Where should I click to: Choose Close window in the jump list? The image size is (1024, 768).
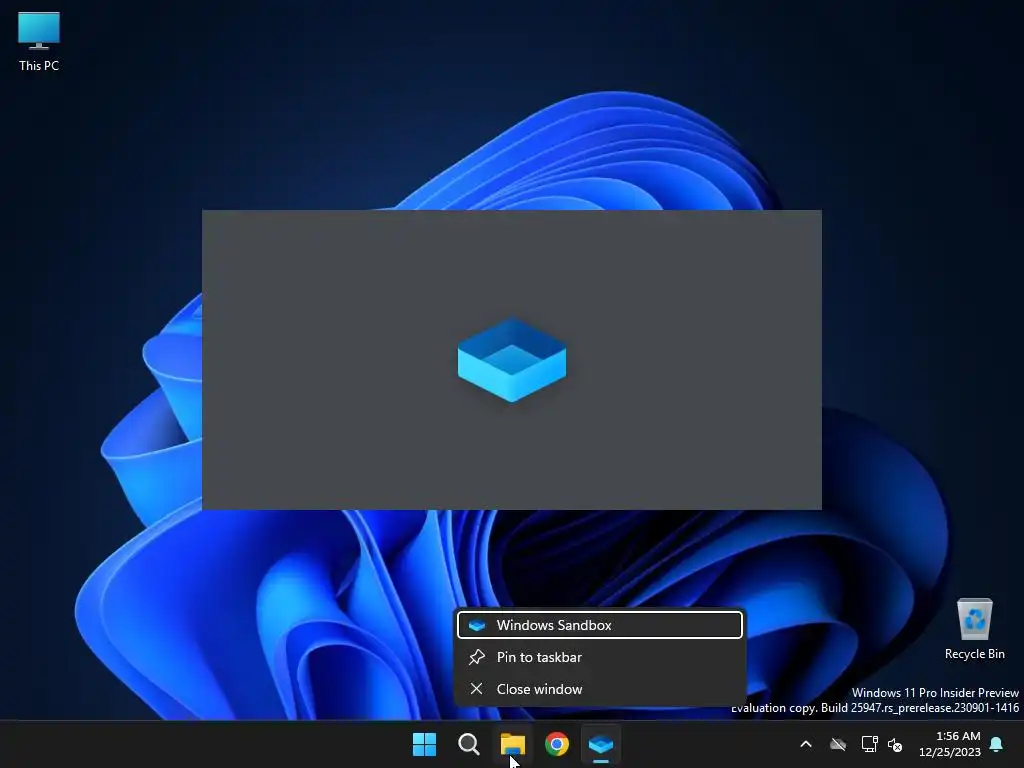[600, 689]
